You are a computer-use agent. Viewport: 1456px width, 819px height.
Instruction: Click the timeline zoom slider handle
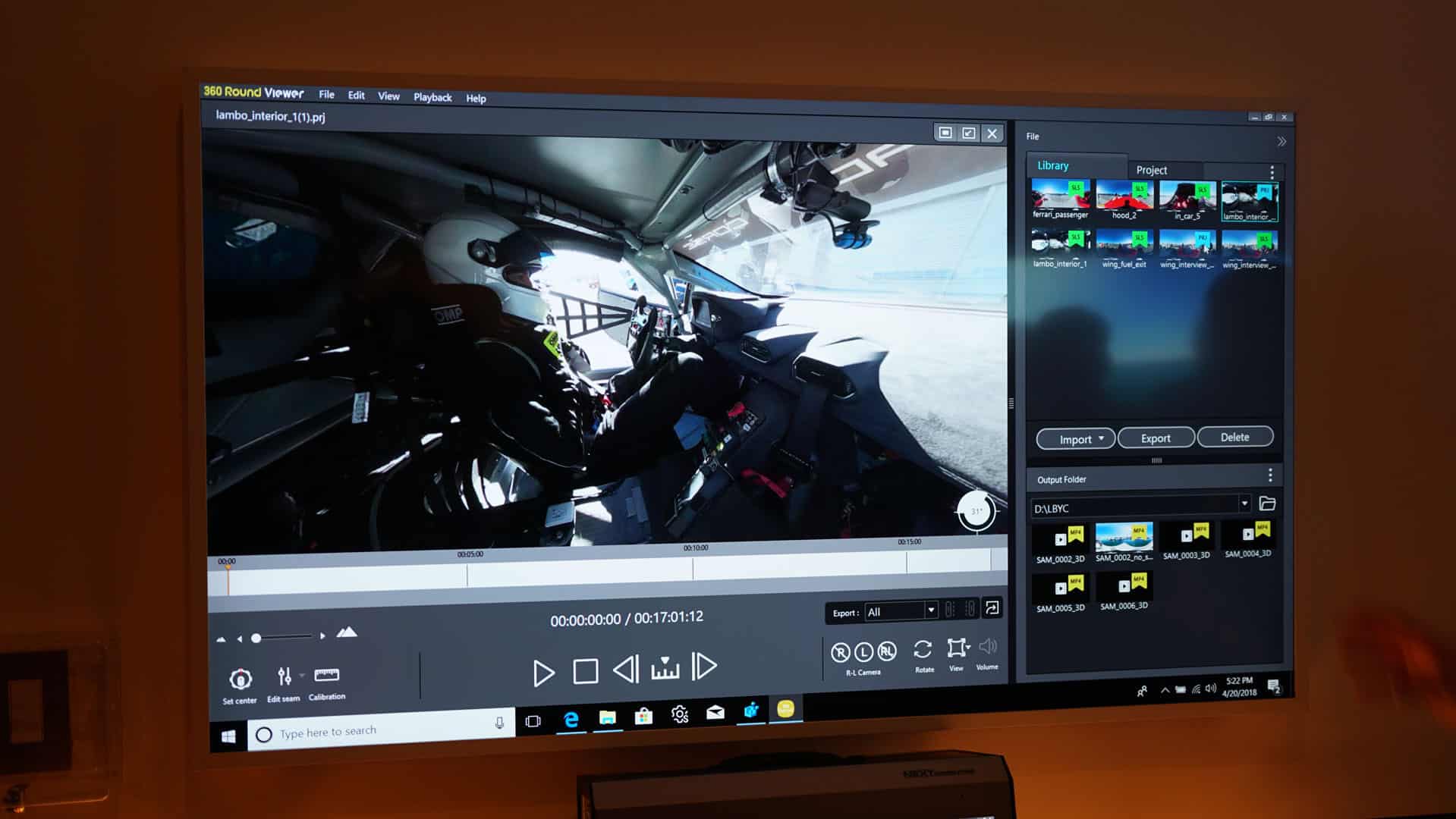point(256,639)
